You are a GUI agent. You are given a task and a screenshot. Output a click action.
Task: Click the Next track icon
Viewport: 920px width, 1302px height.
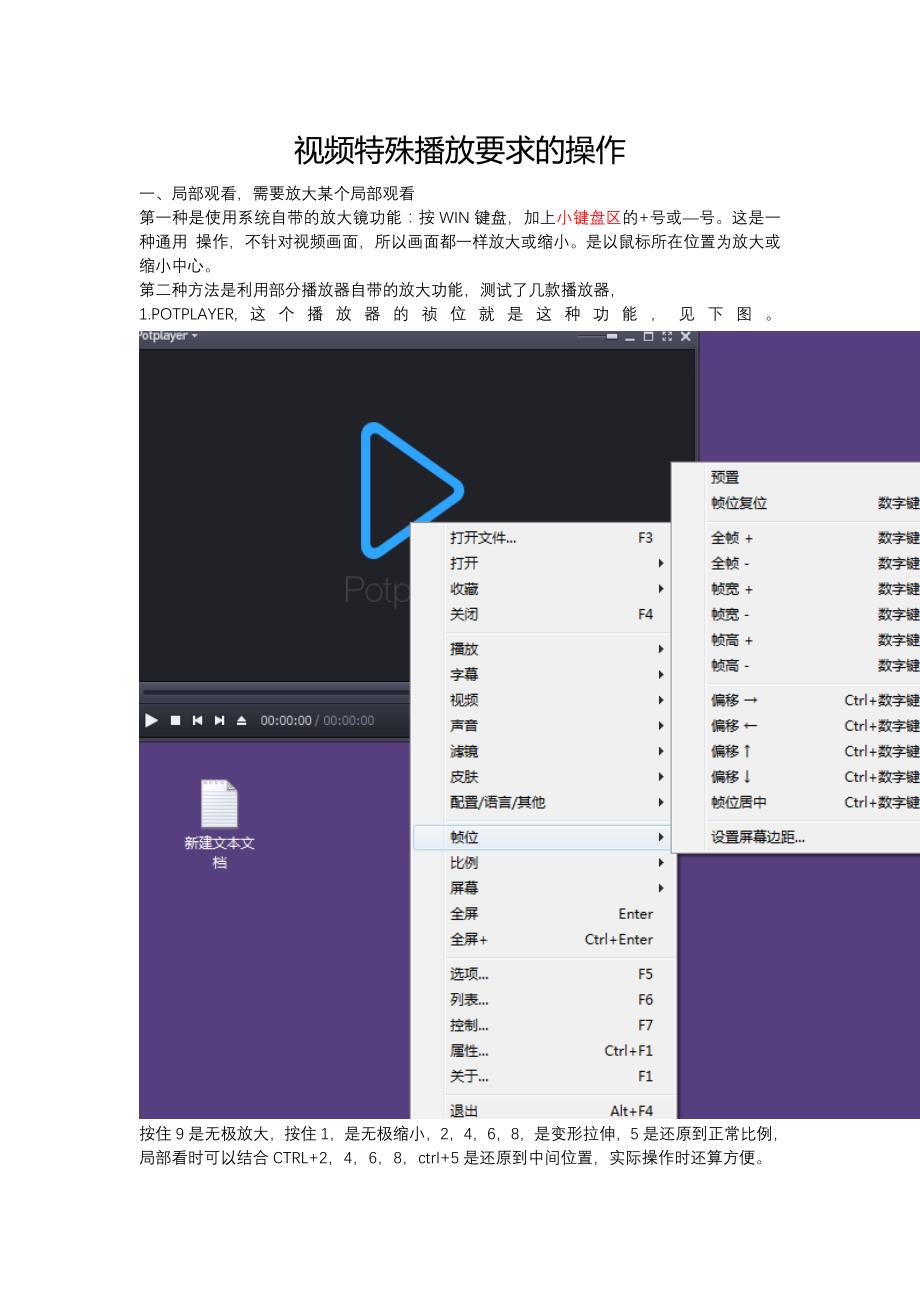[x=219, y=720]
